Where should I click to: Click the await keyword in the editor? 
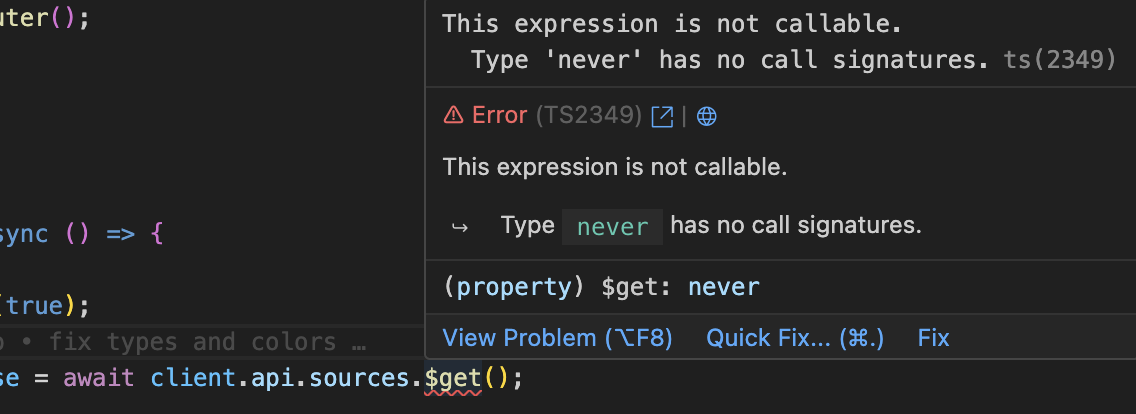coord(100,380)
